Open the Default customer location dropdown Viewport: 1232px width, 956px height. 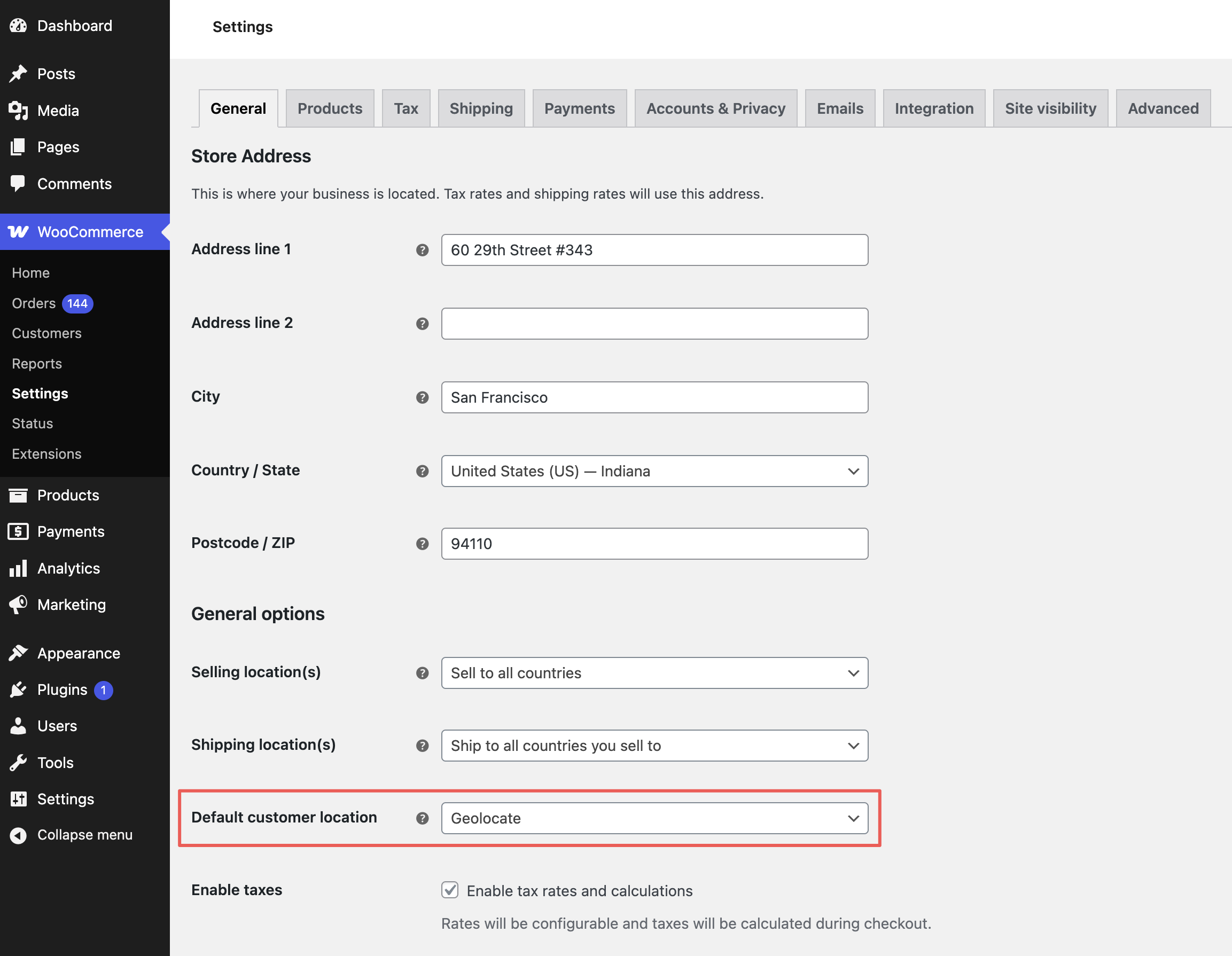(654, 818)
